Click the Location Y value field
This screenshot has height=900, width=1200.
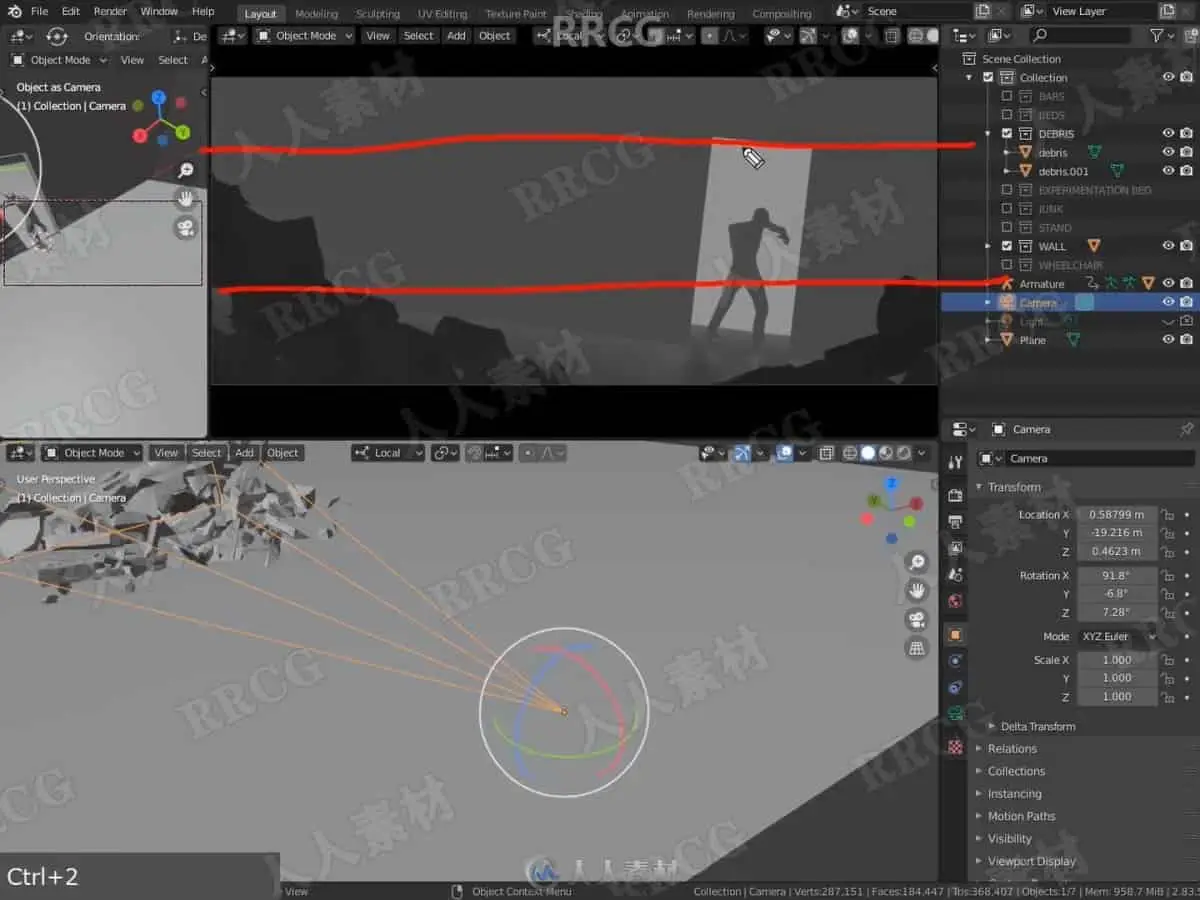[x=1116, y=533]
